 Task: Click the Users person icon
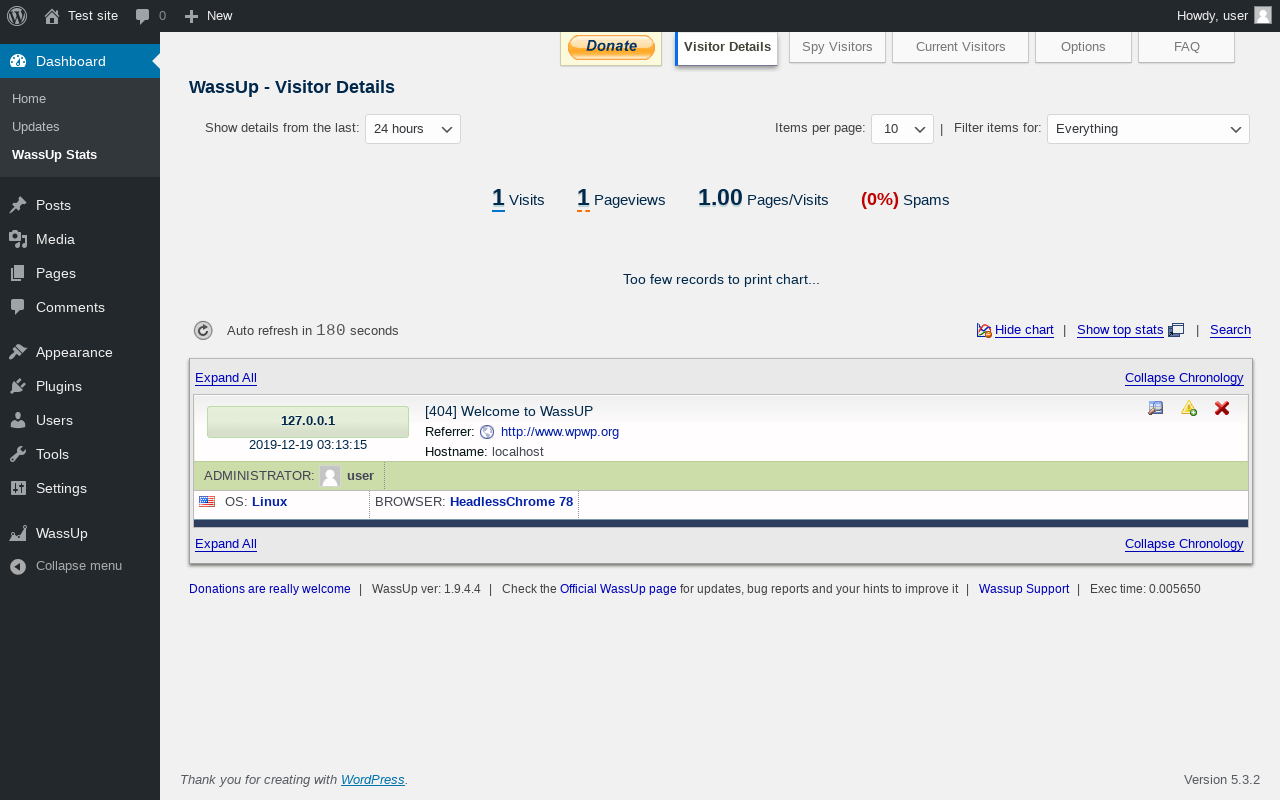pos(18,420)
